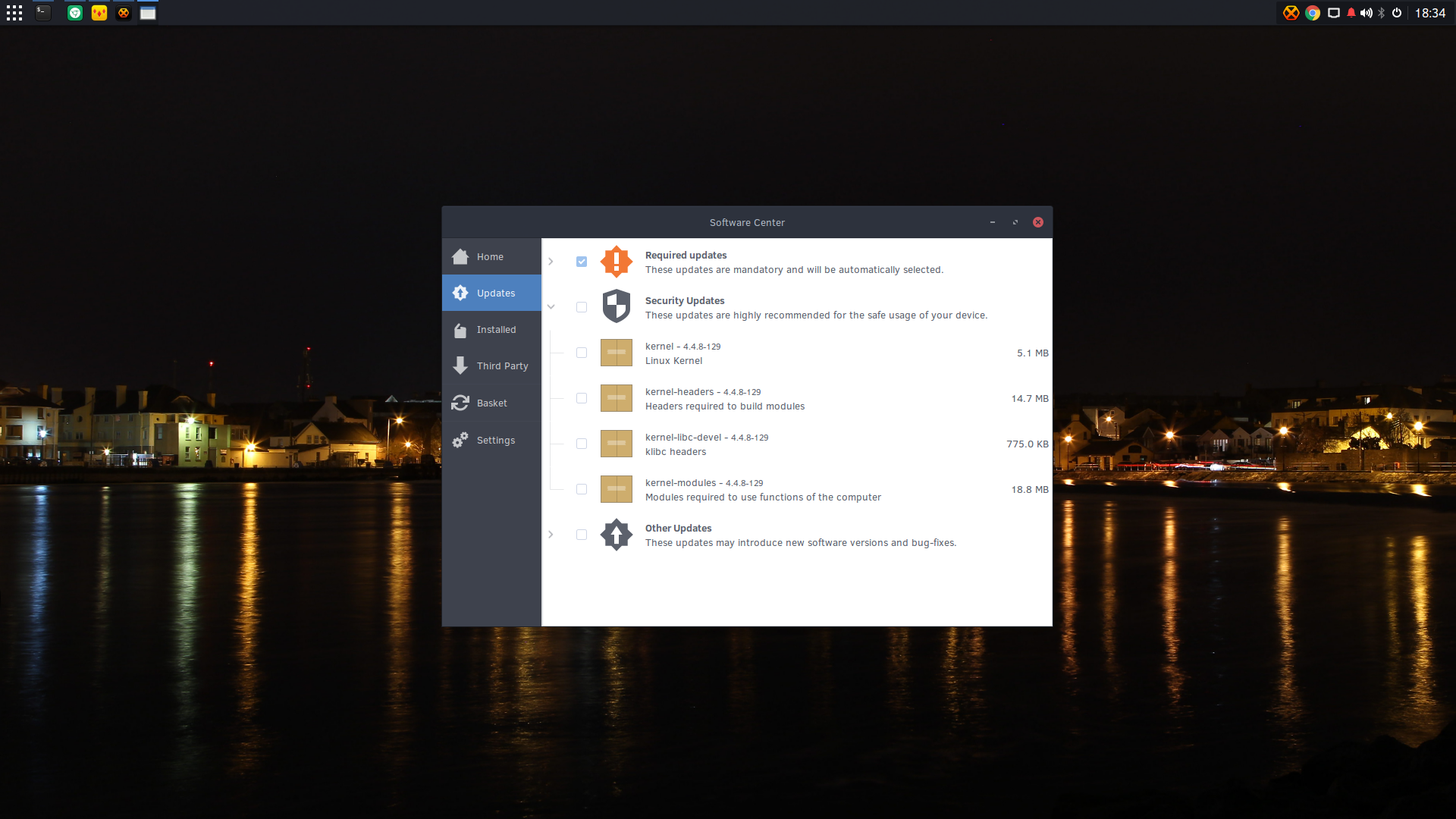Image resolution: width=1456 pixels, height=819 pixels.
Task: Select the 'kernel-modules - 4.4.8-129' entry text
Action: coord(704,483)
